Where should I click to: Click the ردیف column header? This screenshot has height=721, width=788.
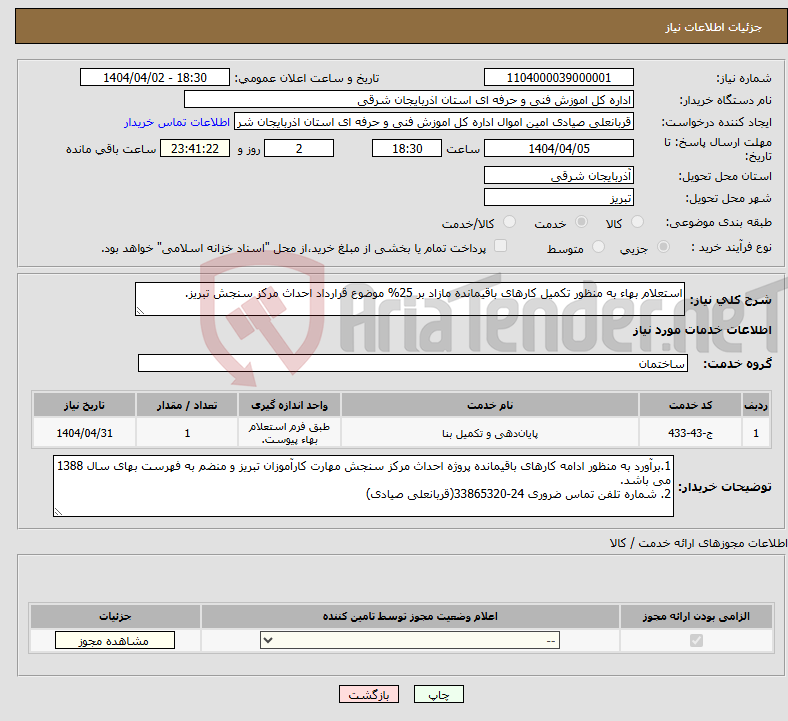click(x=756, y=405)
